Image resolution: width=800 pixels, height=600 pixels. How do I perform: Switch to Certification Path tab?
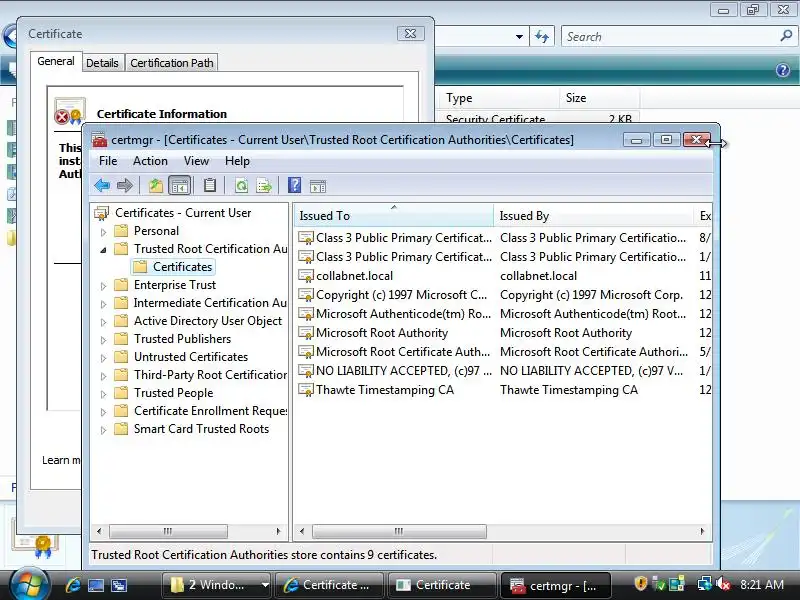[171, 63]
